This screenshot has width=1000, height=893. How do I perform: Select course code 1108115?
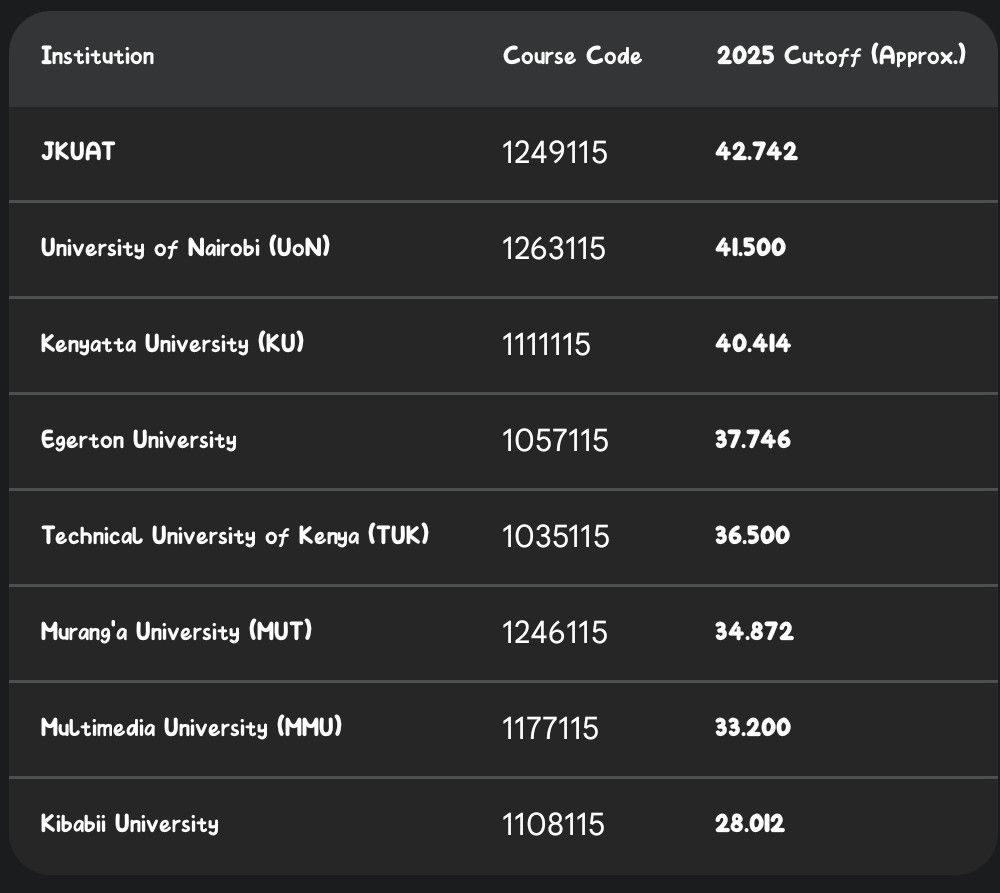click(x=554, y=825)
